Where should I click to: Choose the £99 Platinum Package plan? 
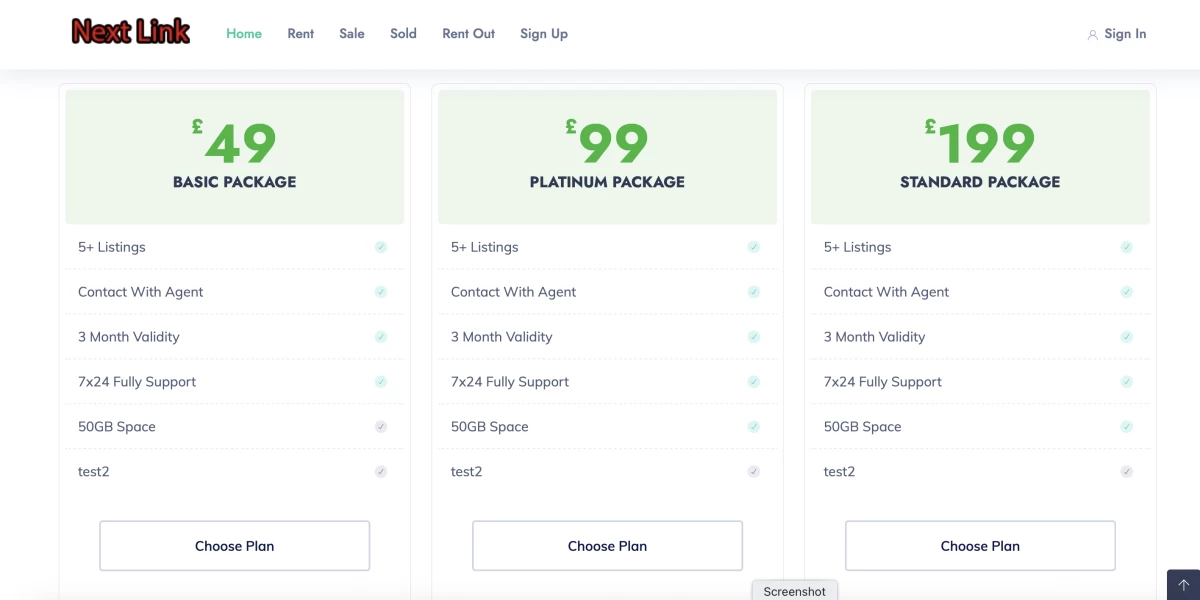pyautogui.click(x=607, y=546)
